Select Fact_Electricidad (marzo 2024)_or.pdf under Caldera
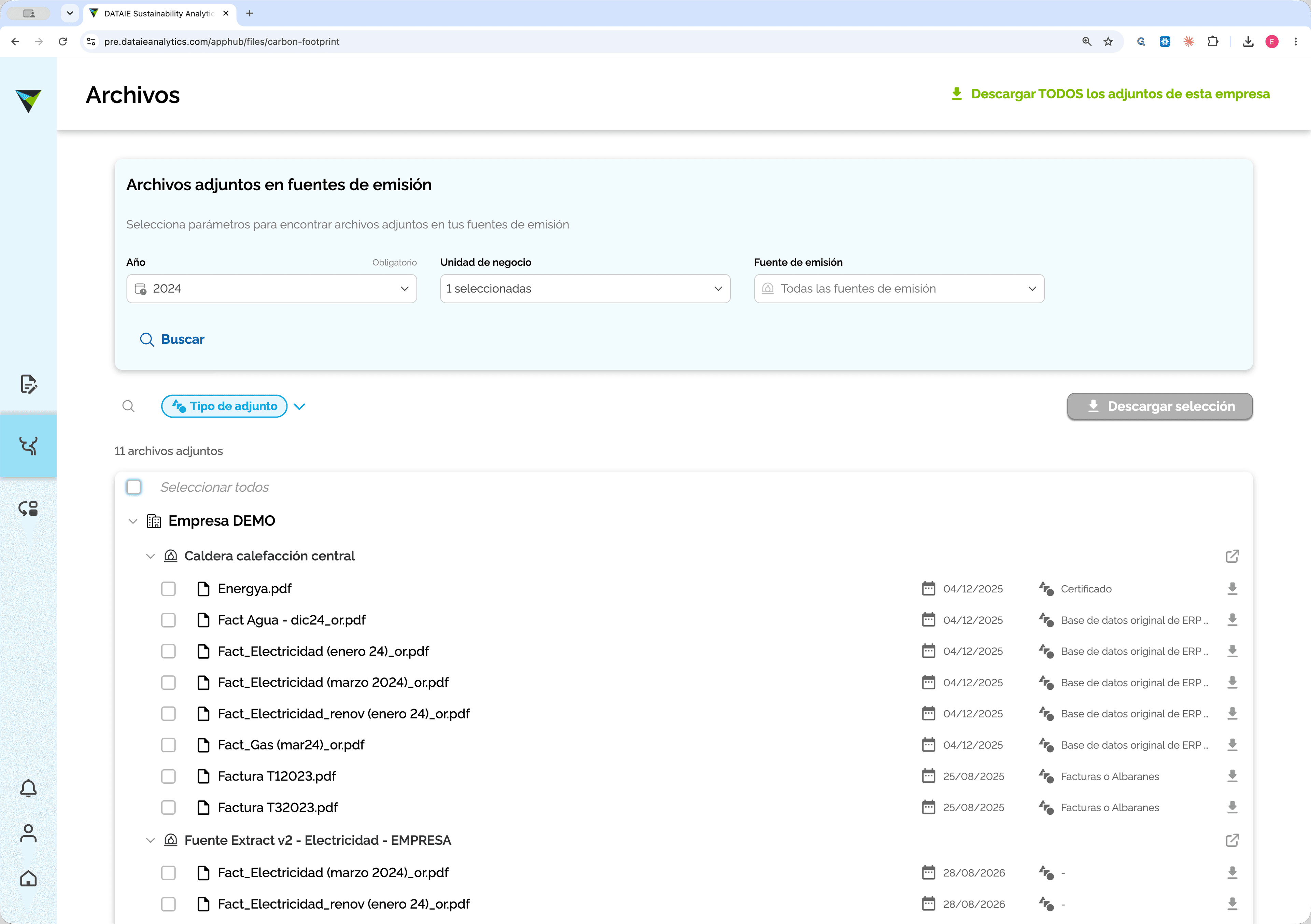Viewport: 1311px width, 924px height. tap(168, 683)
